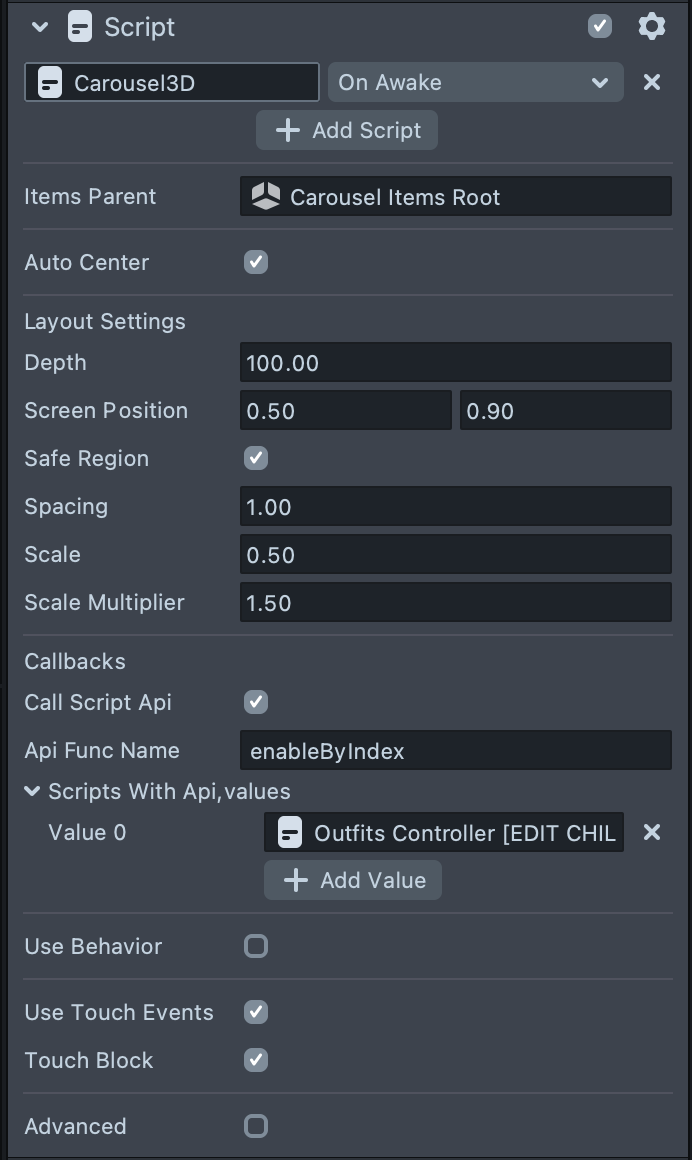This screenshot has width=692, height=1160.
Task: Uncheck the Safe Region option
Action: tap(256, 459)
